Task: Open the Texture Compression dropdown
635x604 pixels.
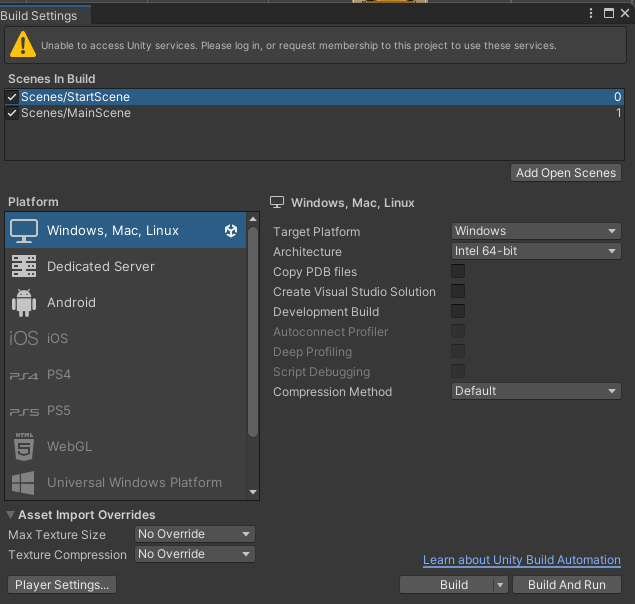Action: (x=195, y=554)
